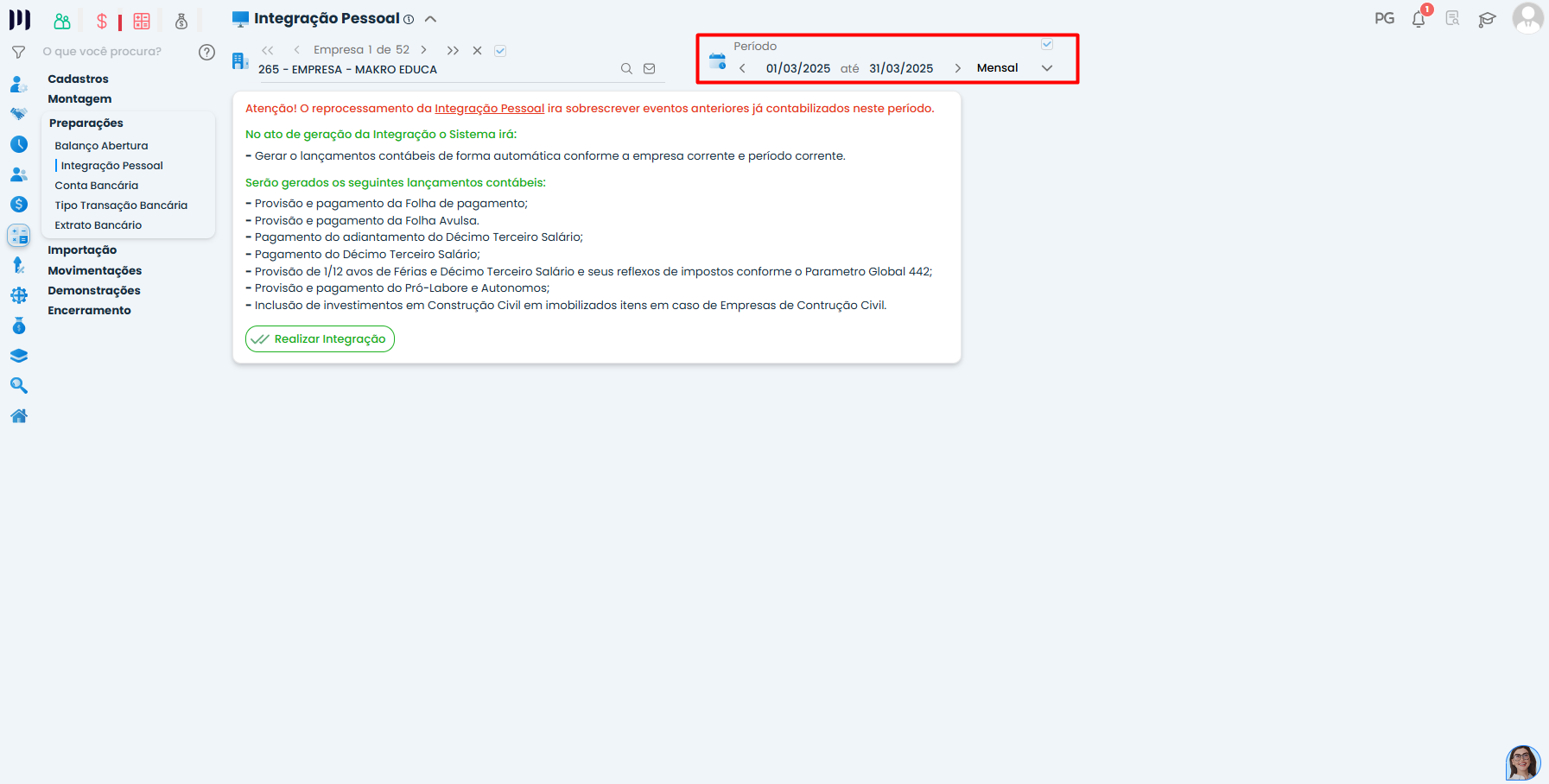
Task: Click the end date 31/03/2025
Action: tap(901, 68)
